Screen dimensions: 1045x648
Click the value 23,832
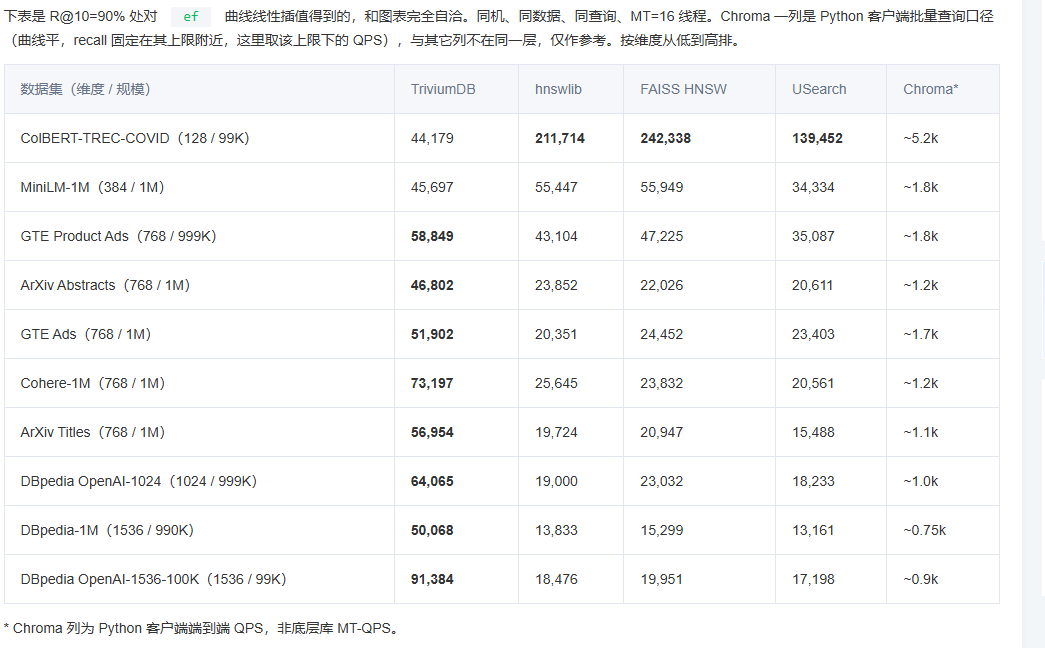661,383
